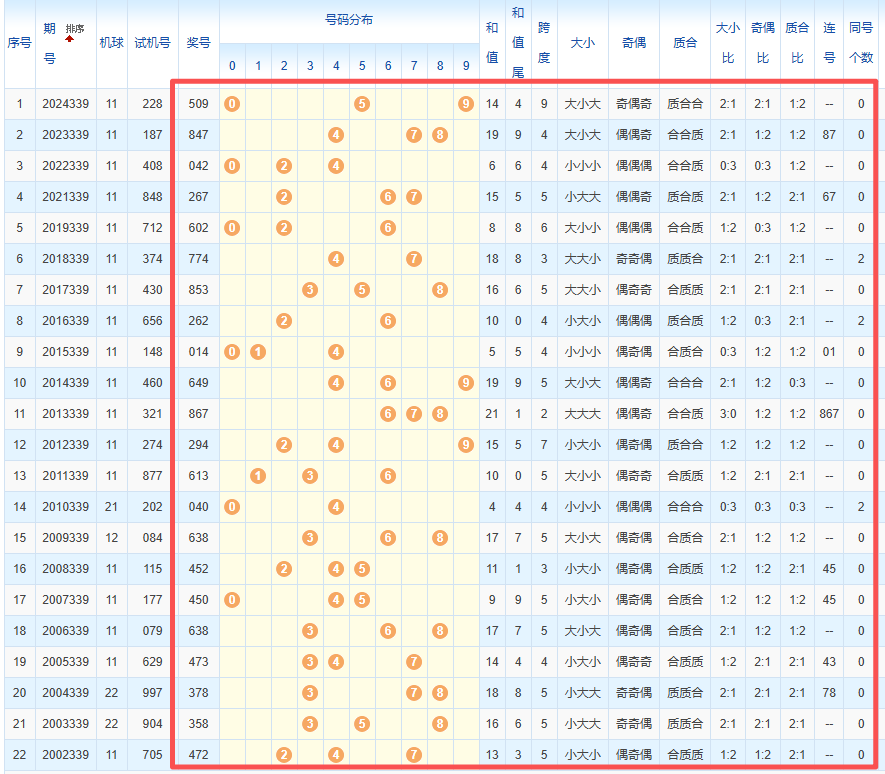Click digit 0 header under 号码分布
This screenshot has width=885, height=774.
(232, 66)
